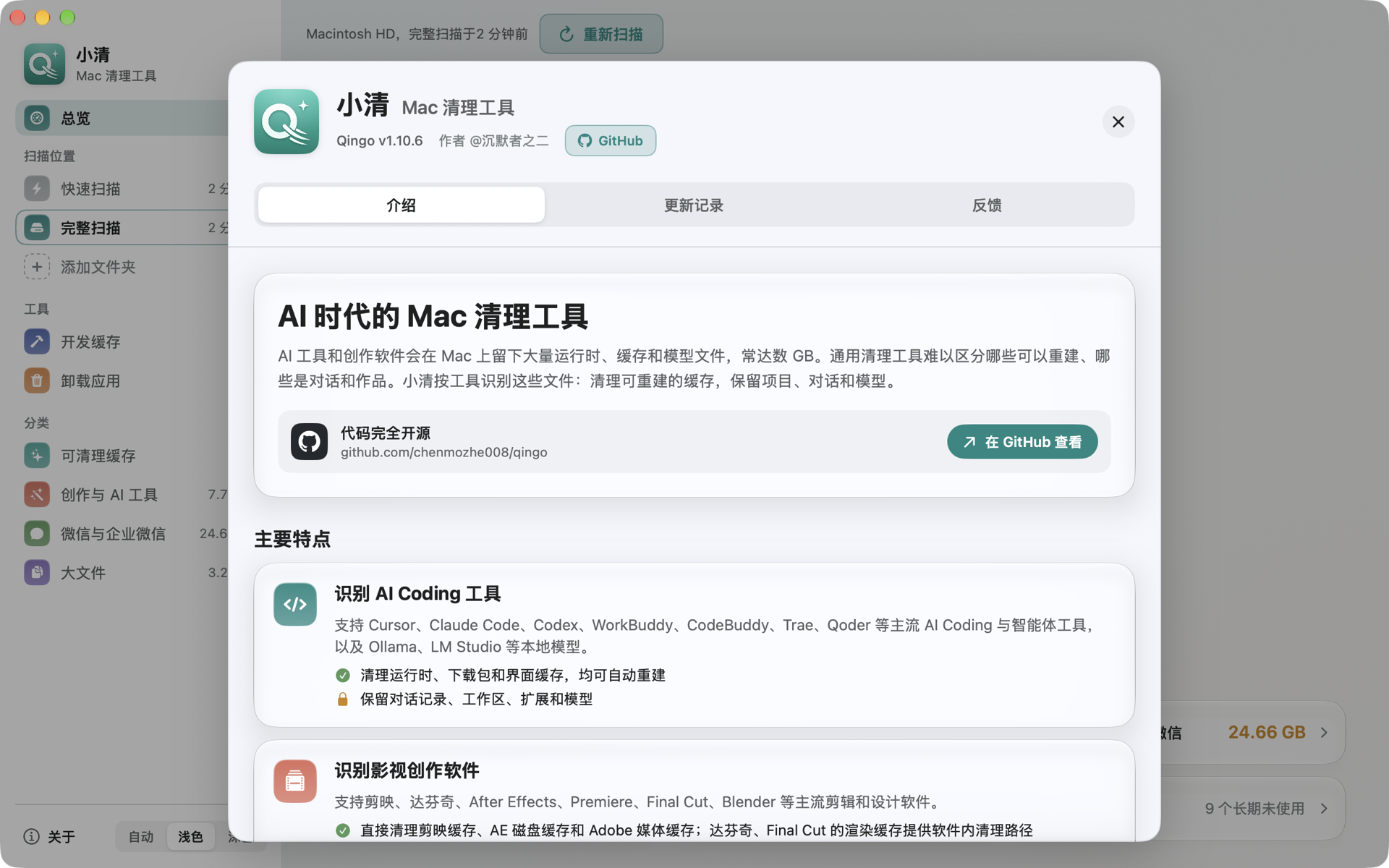The image size is (1389, 868).
Task: Click the 清理运行时、下载包和界面缓存 line
Action: [x=512, y=675]
